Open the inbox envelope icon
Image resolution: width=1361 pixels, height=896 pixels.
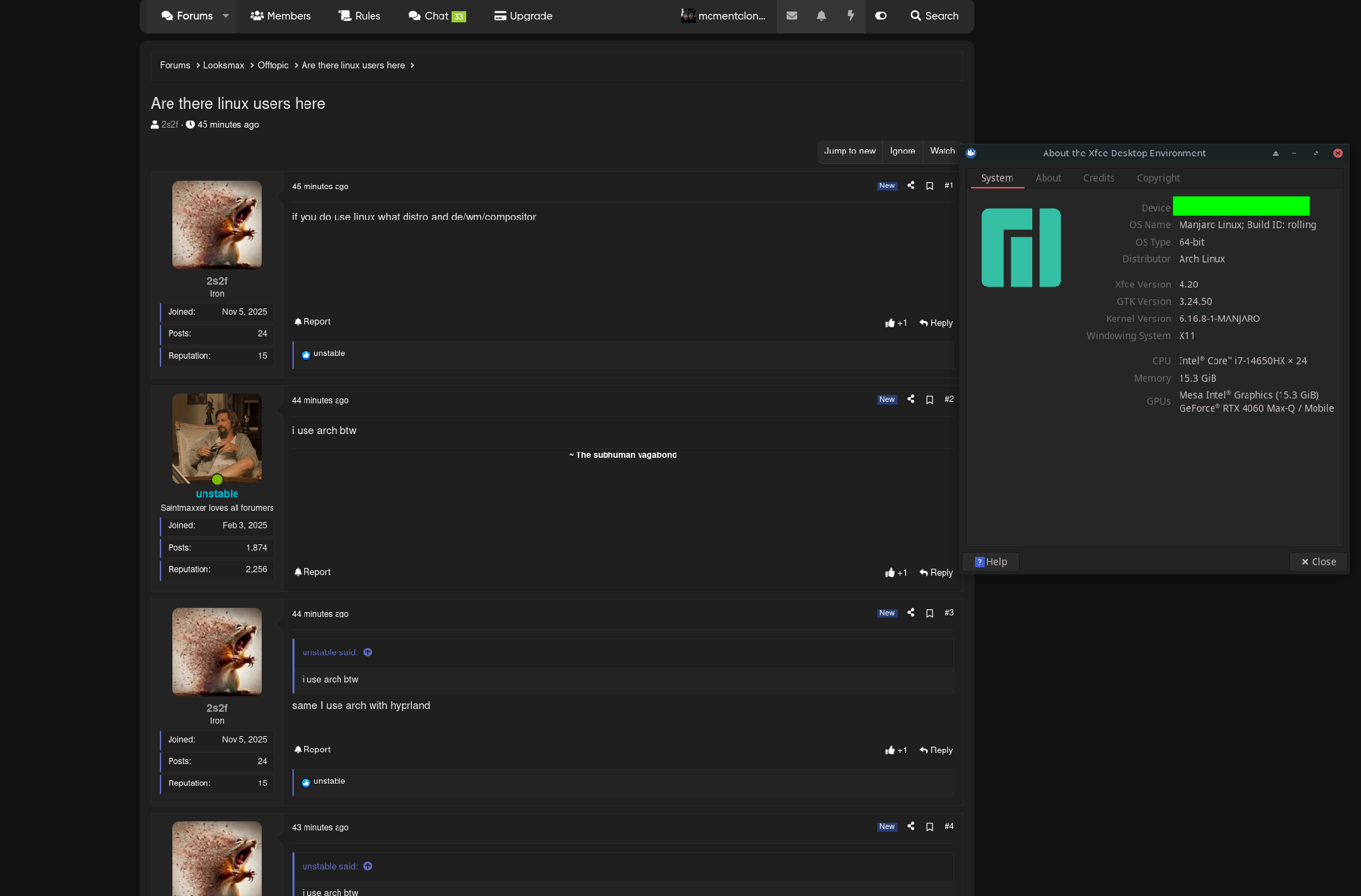791,15
